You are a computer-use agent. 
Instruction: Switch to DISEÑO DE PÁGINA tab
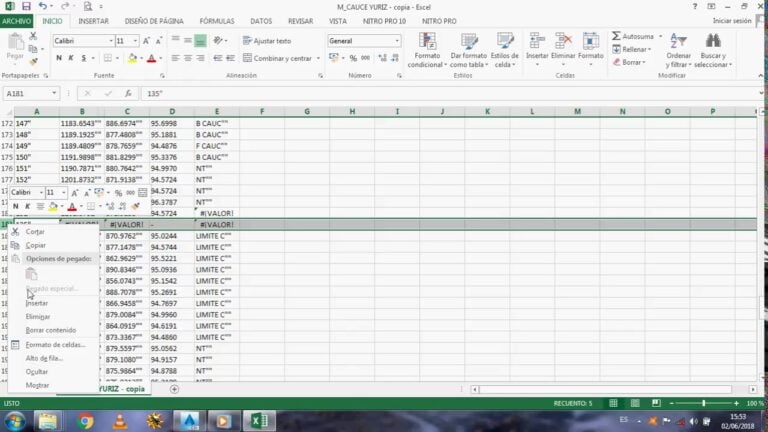154,21
